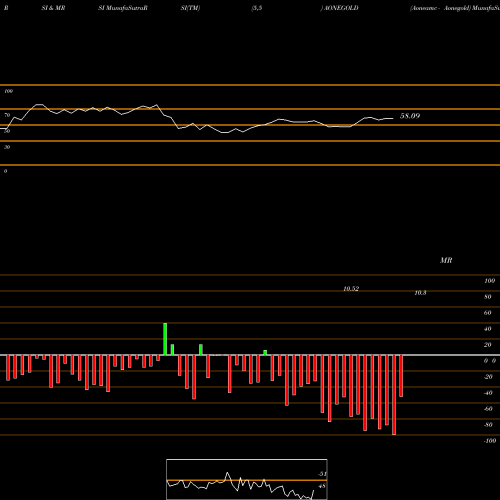Click the end of the white RSI line

click(x=393, y=118)
